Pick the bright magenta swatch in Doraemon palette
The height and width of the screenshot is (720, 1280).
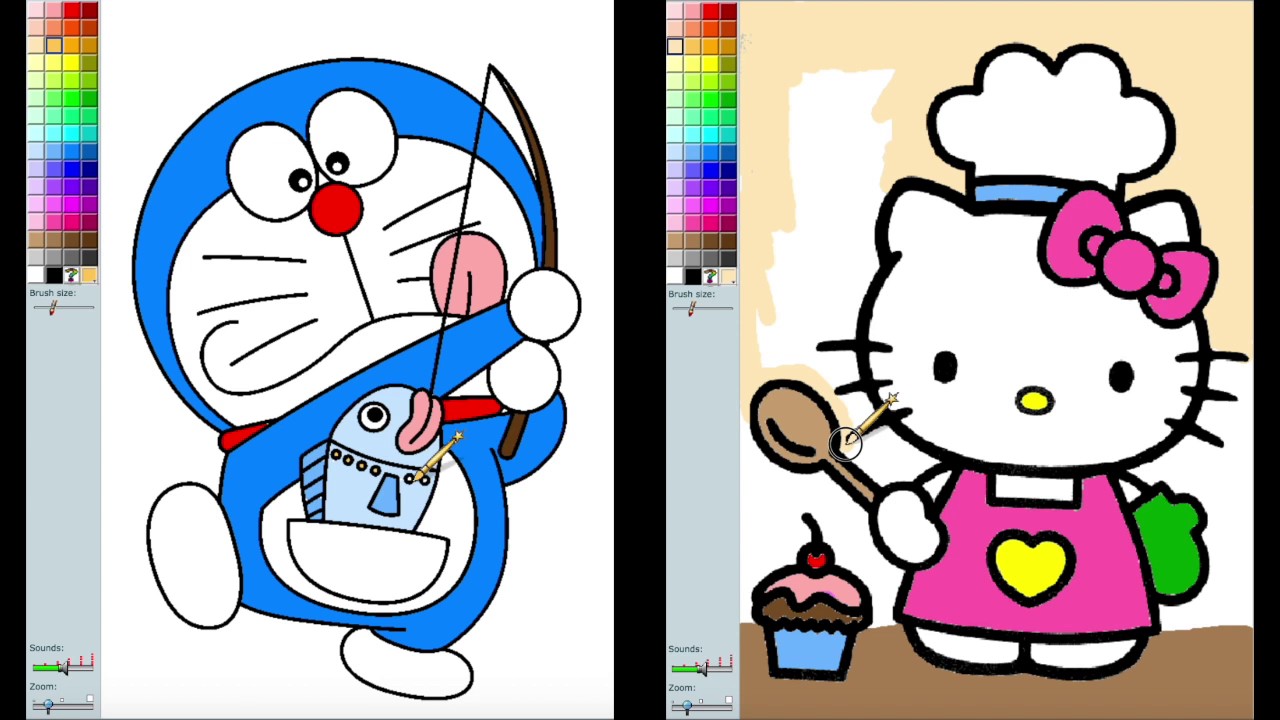coord(71,204)
